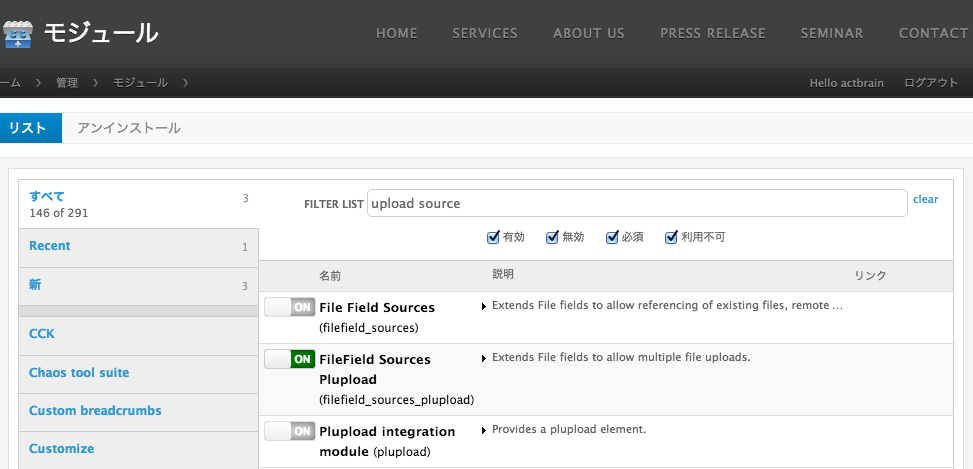Disable FileField Sources Plupload module switch
This screenshot has width=973, height=469.
click(x=290, y=359)
